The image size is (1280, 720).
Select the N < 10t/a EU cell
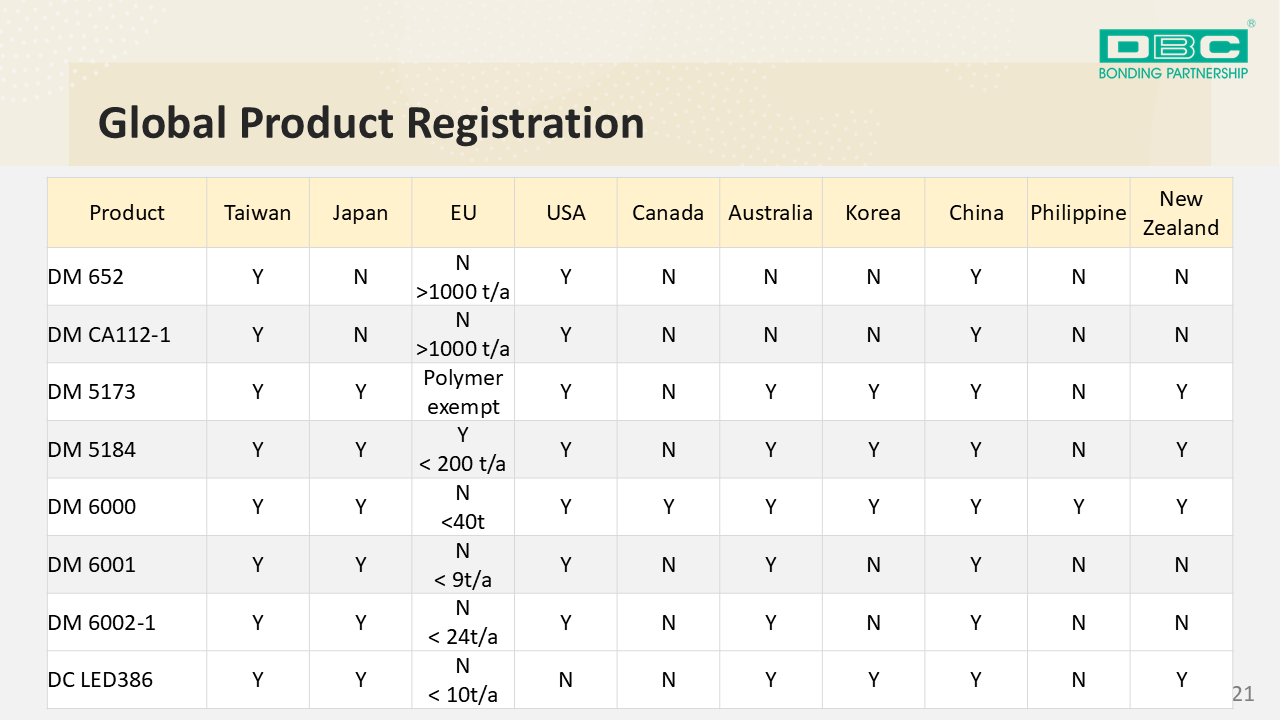point(463,680)
